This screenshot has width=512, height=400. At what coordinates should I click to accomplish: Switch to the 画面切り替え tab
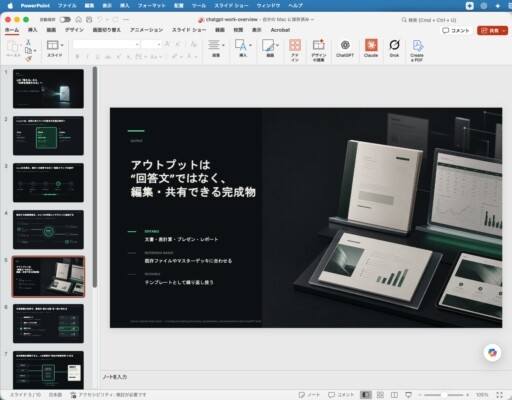click(106, 30)
